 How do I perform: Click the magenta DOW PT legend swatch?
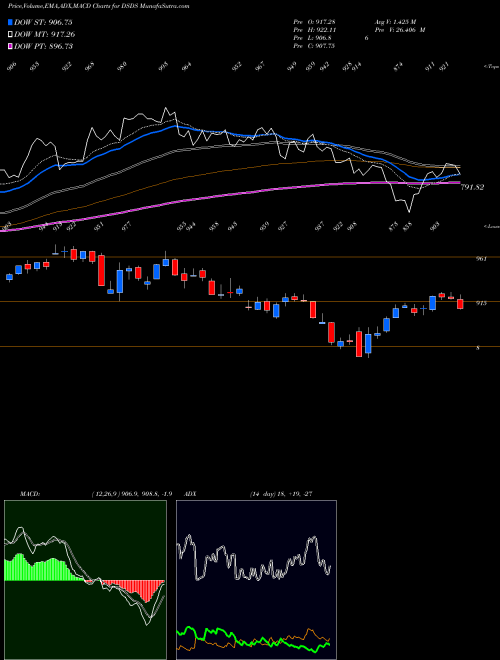tap(10, 46)
